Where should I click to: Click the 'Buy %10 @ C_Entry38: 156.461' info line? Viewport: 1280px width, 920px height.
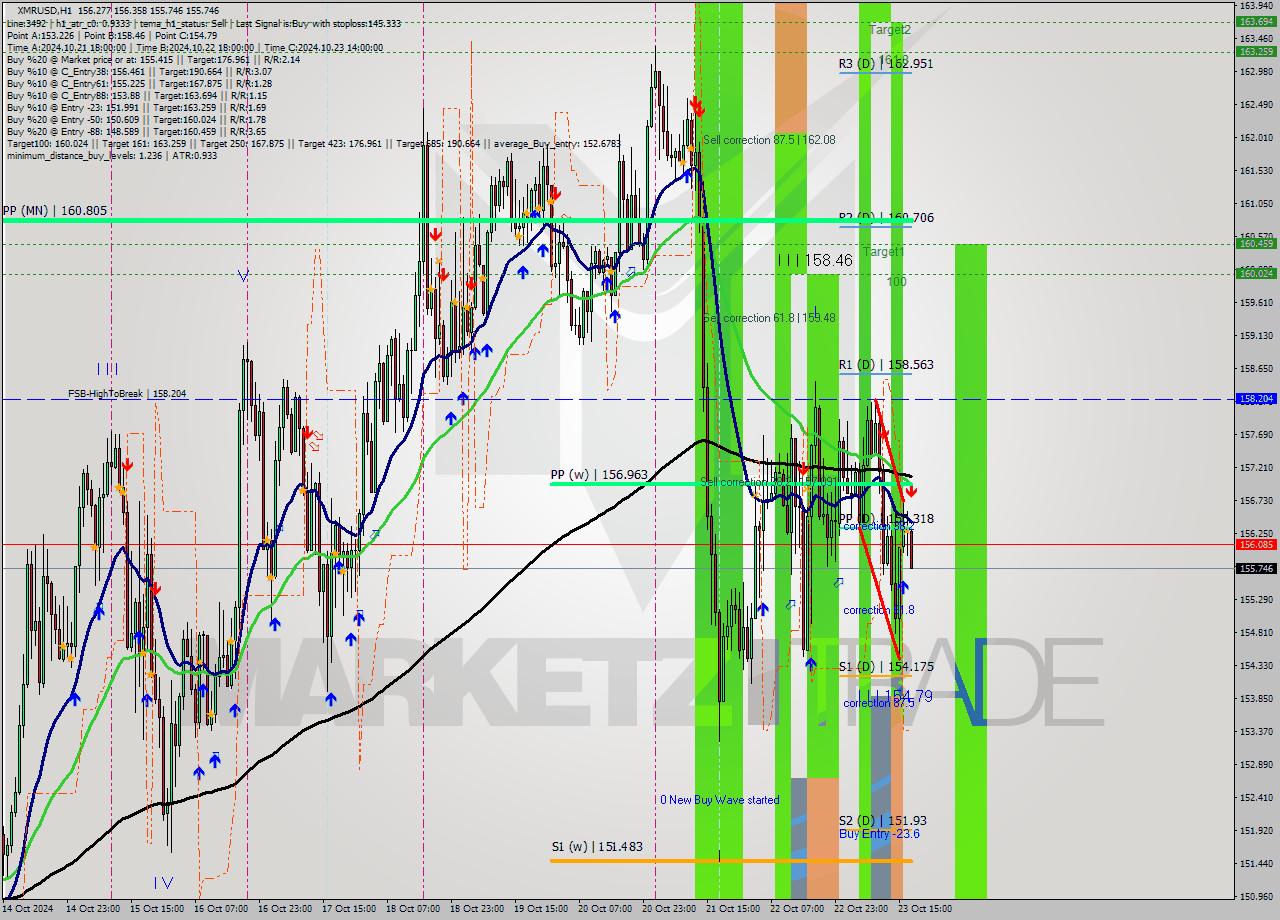click(139, 71)
